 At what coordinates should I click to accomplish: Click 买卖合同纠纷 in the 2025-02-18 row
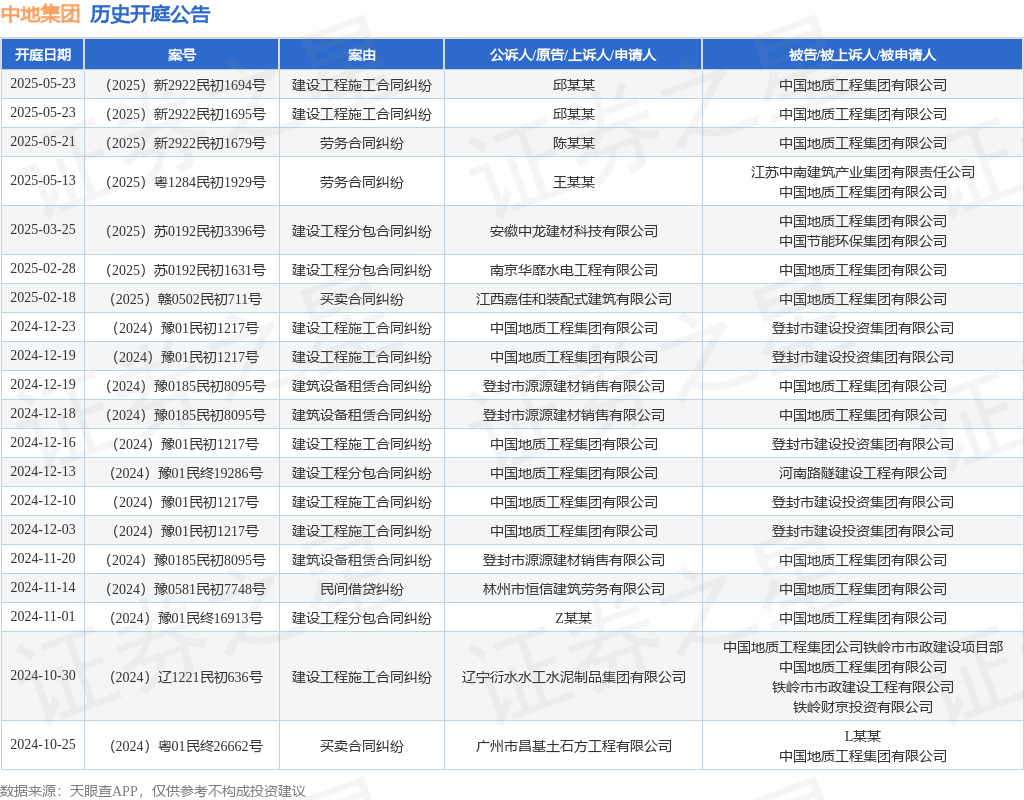[x=362, y=299]
